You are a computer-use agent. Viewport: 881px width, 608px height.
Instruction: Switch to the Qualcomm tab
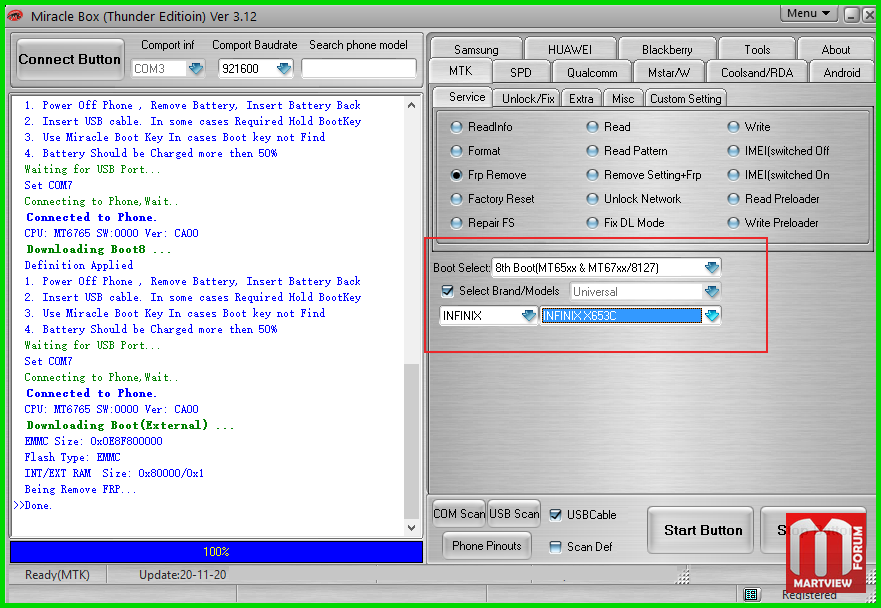[x=592, y=72]
